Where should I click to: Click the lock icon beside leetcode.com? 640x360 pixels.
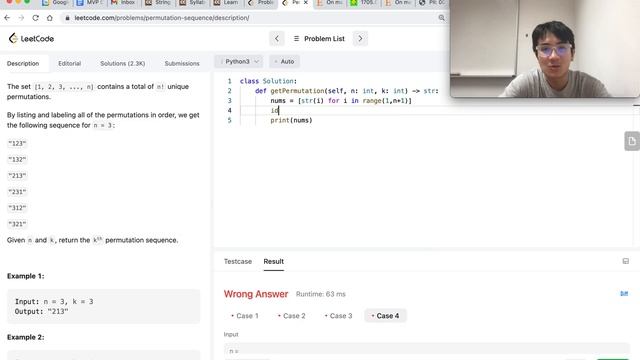67,18
